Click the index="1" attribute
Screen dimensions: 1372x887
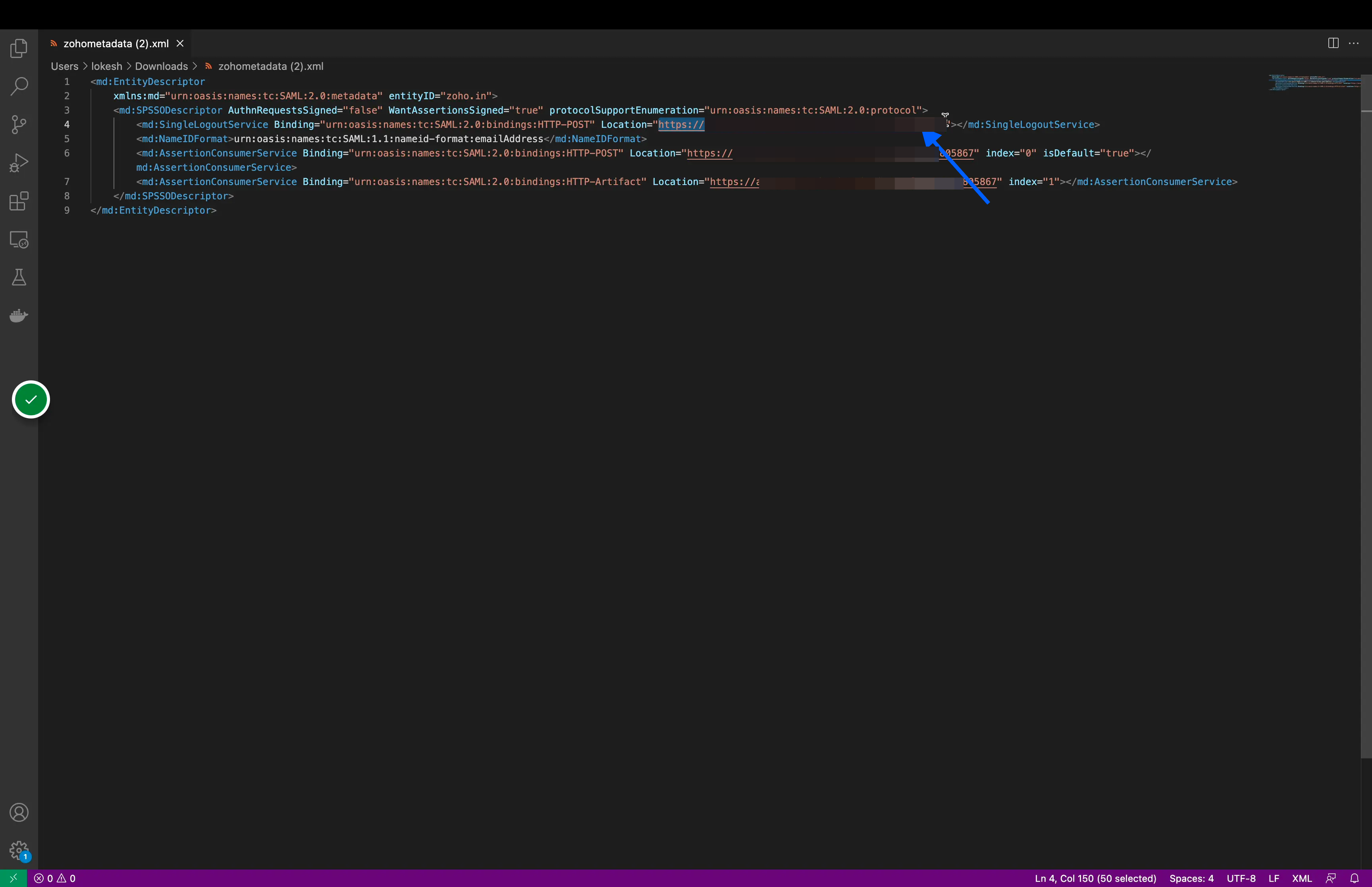[1034, 182]
